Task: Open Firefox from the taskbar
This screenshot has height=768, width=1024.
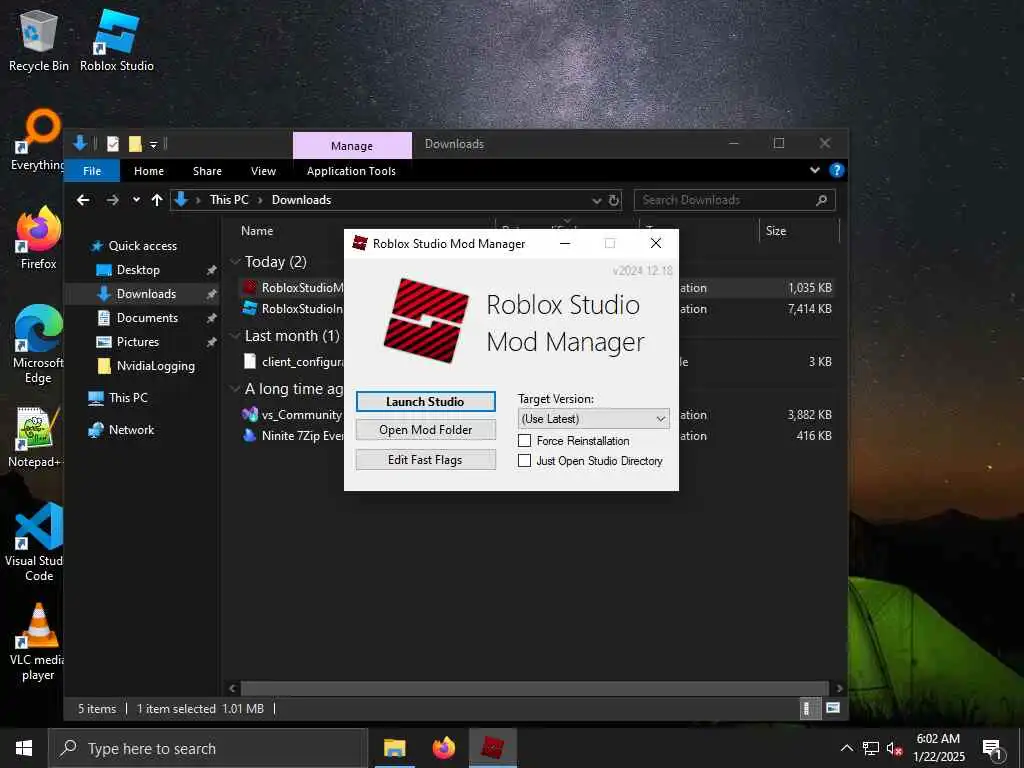Action: [x=443, y=748]
